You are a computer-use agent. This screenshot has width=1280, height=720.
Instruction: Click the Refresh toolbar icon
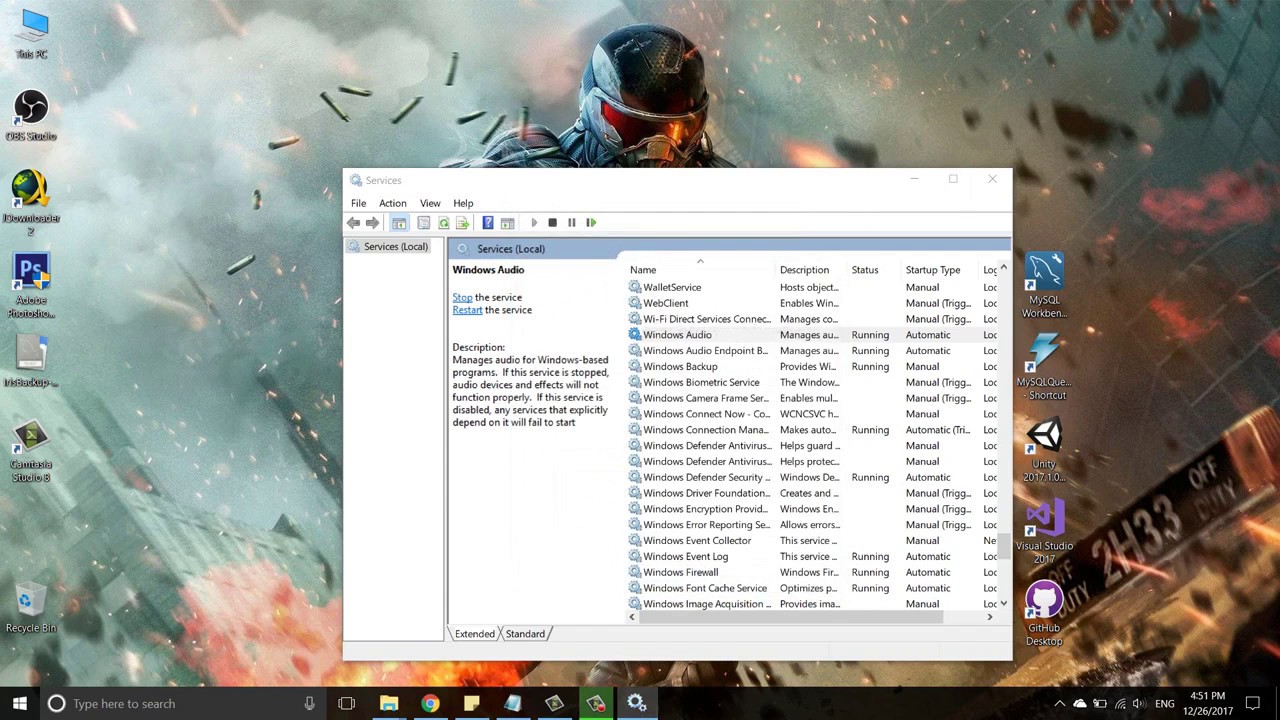pyautogui.click(x=443, y=223)
